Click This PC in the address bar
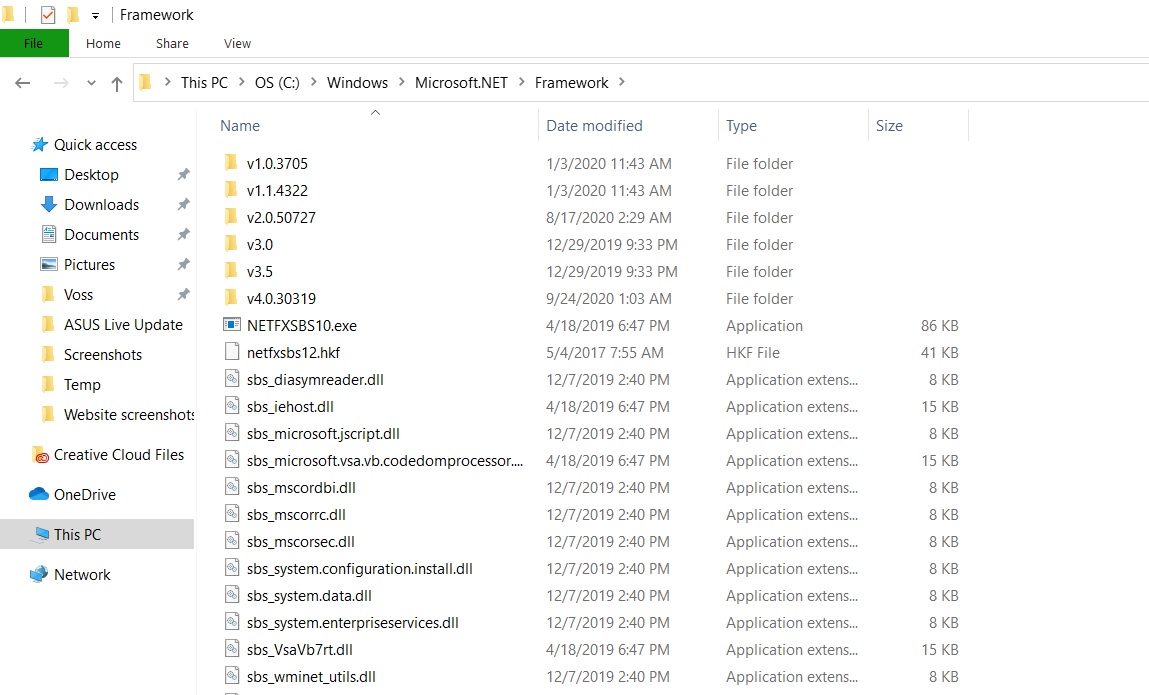Screen dimensions: 1149x695 click(204, 83)
